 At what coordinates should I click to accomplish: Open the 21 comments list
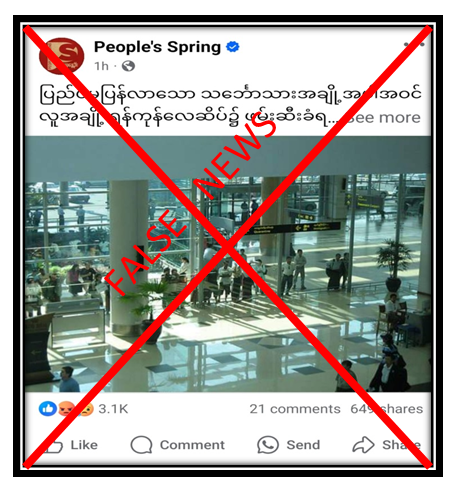coord(295,409)
